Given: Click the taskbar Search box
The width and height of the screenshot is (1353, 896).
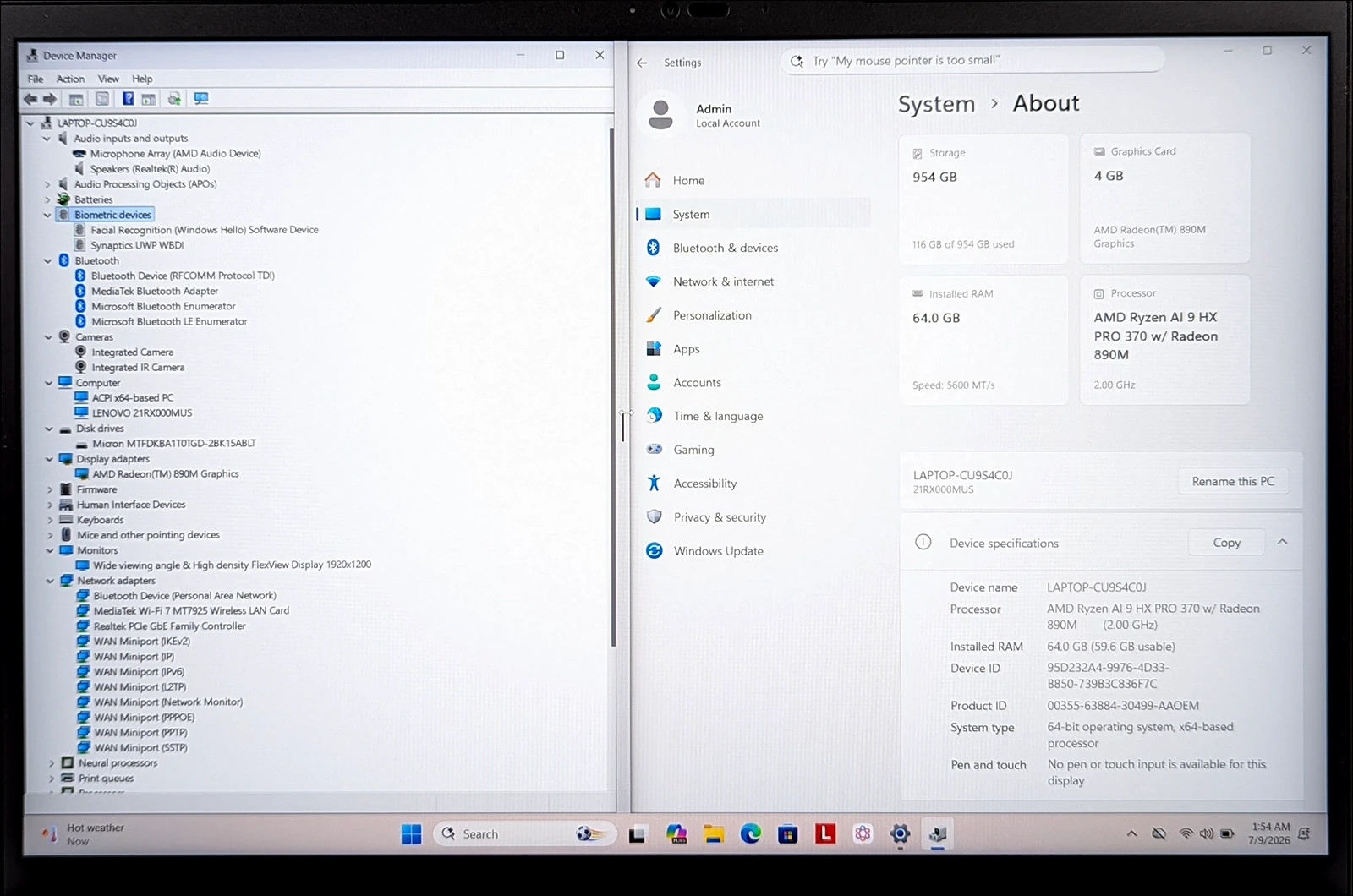Looking at the screenshot, I should pos(524,834).
